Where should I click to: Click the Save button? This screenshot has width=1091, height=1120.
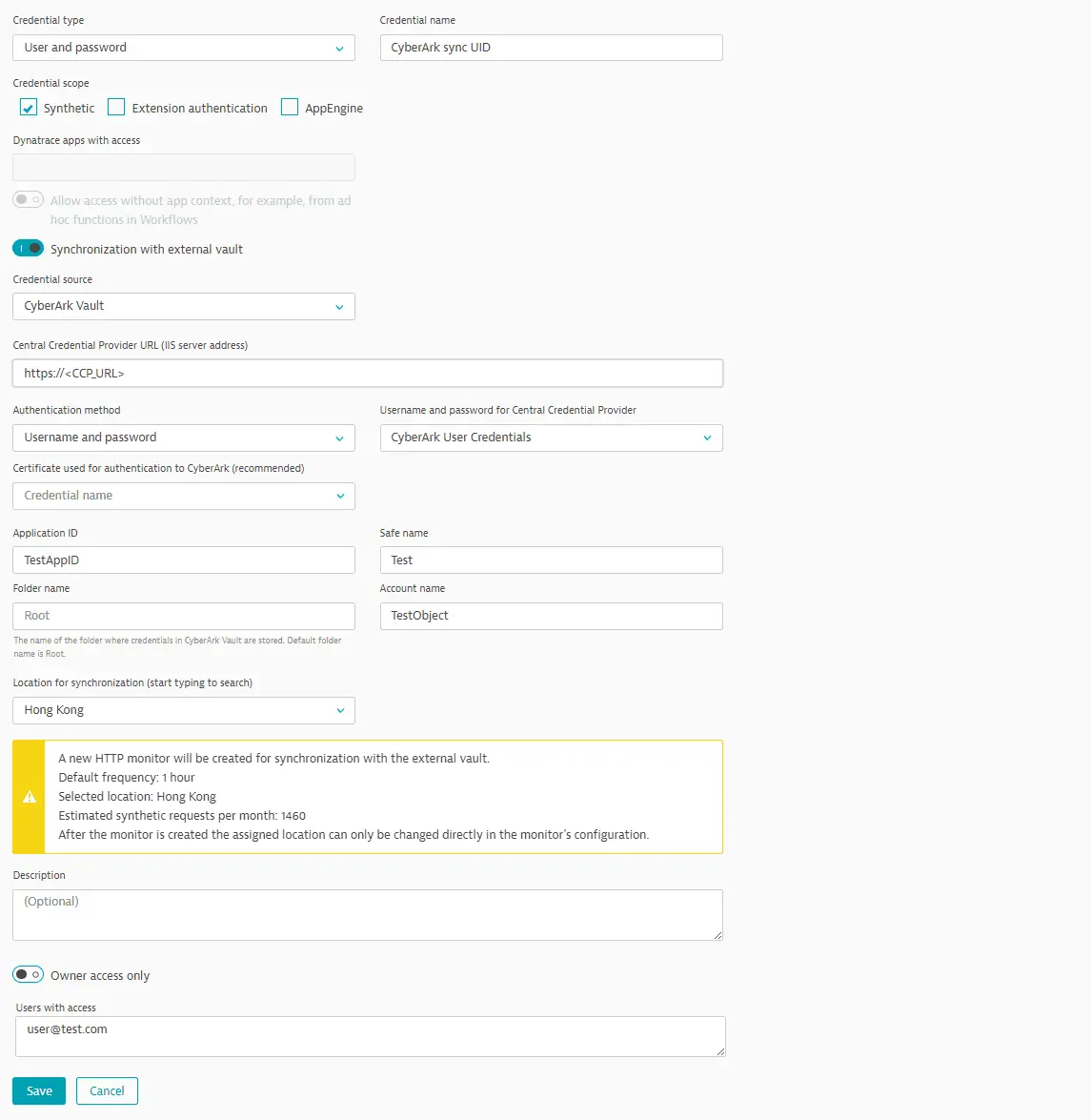tap(39, 1090)
